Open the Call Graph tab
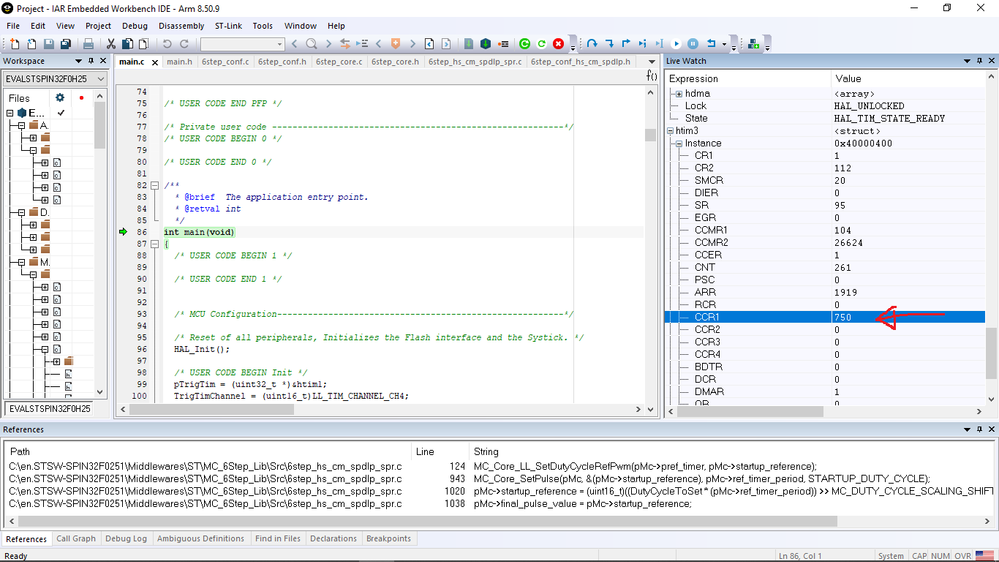This screenshot has height=562, width=999. click(x=76, y=538)
